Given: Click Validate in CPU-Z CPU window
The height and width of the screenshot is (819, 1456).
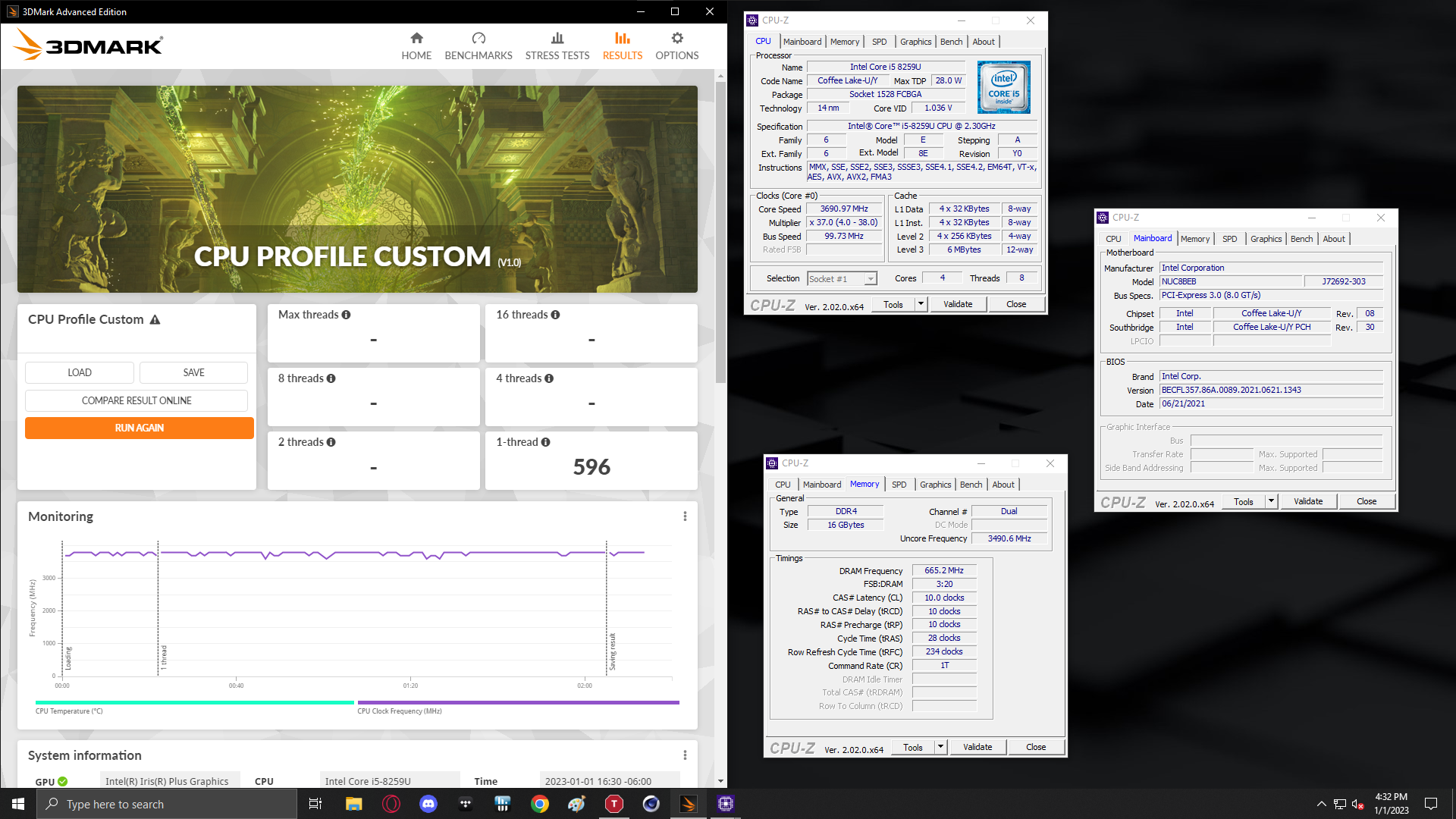Looking at the screenshot, I should (x=958, y=304).
